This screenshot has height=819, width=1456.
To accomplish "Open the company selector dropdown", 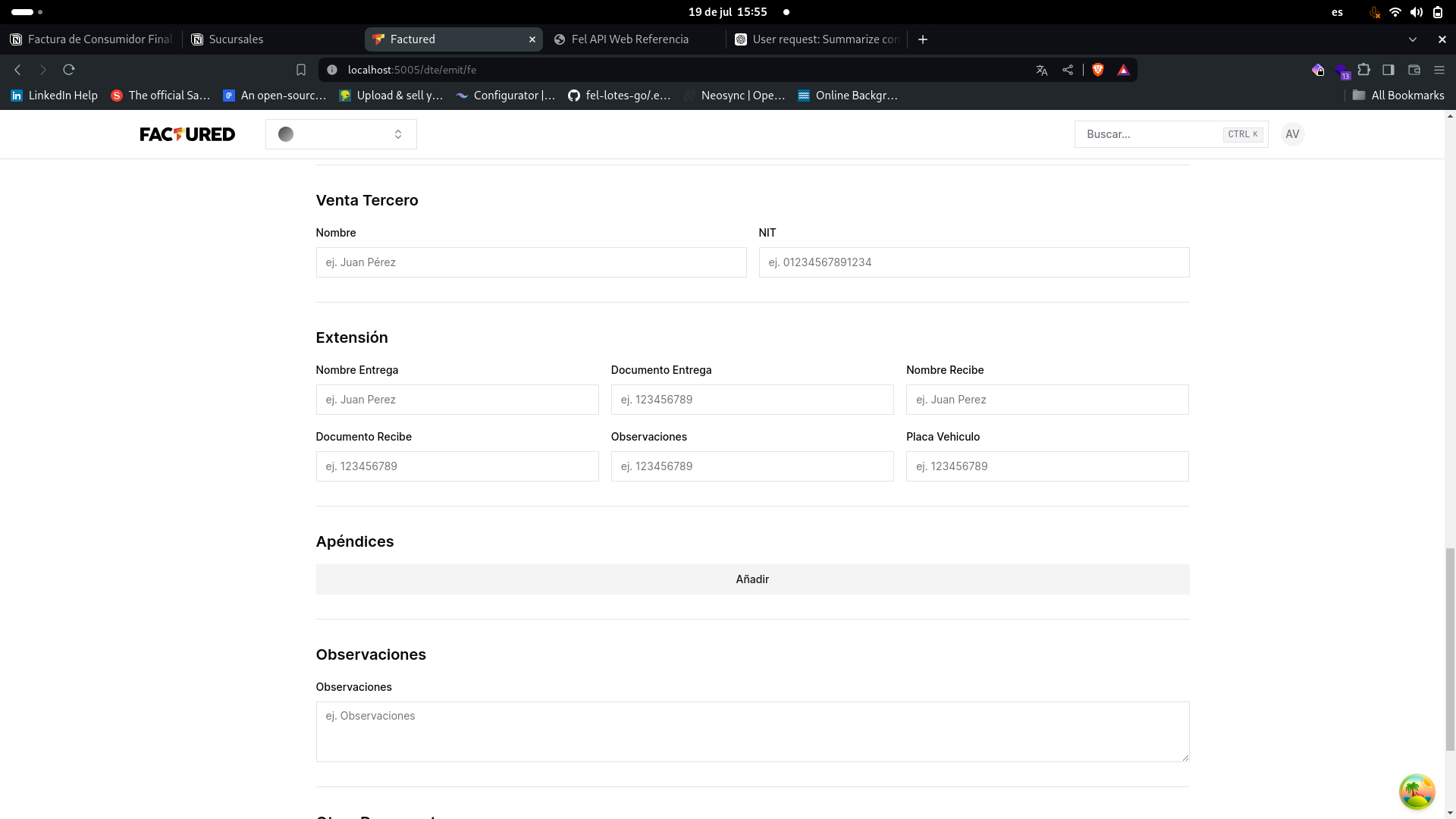I will click(x=340, y=134).
